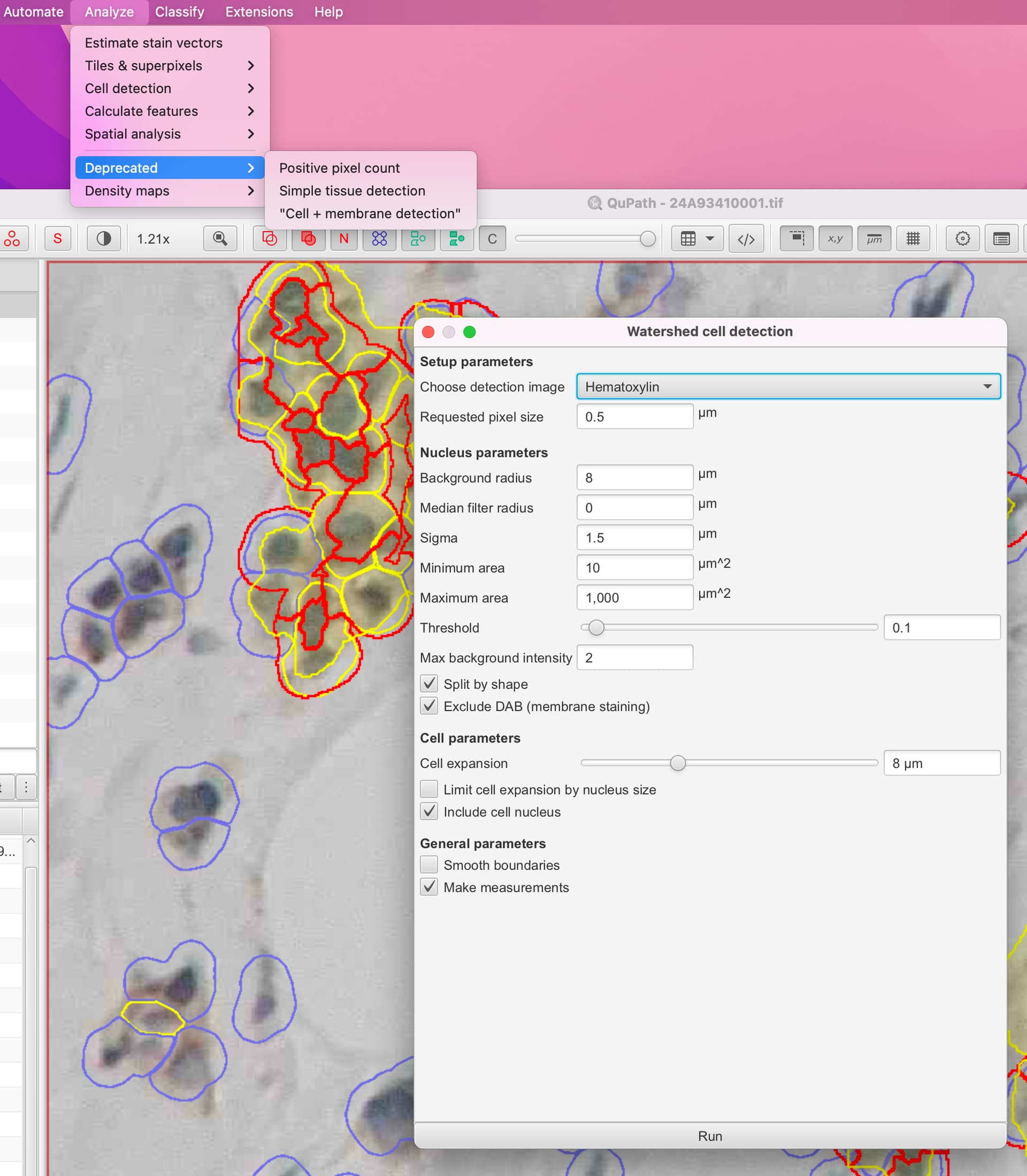Screen dimensions: 1027x1176
Task: Open the Classify menu
Action: pyautogui.click(x=179, y=11)
